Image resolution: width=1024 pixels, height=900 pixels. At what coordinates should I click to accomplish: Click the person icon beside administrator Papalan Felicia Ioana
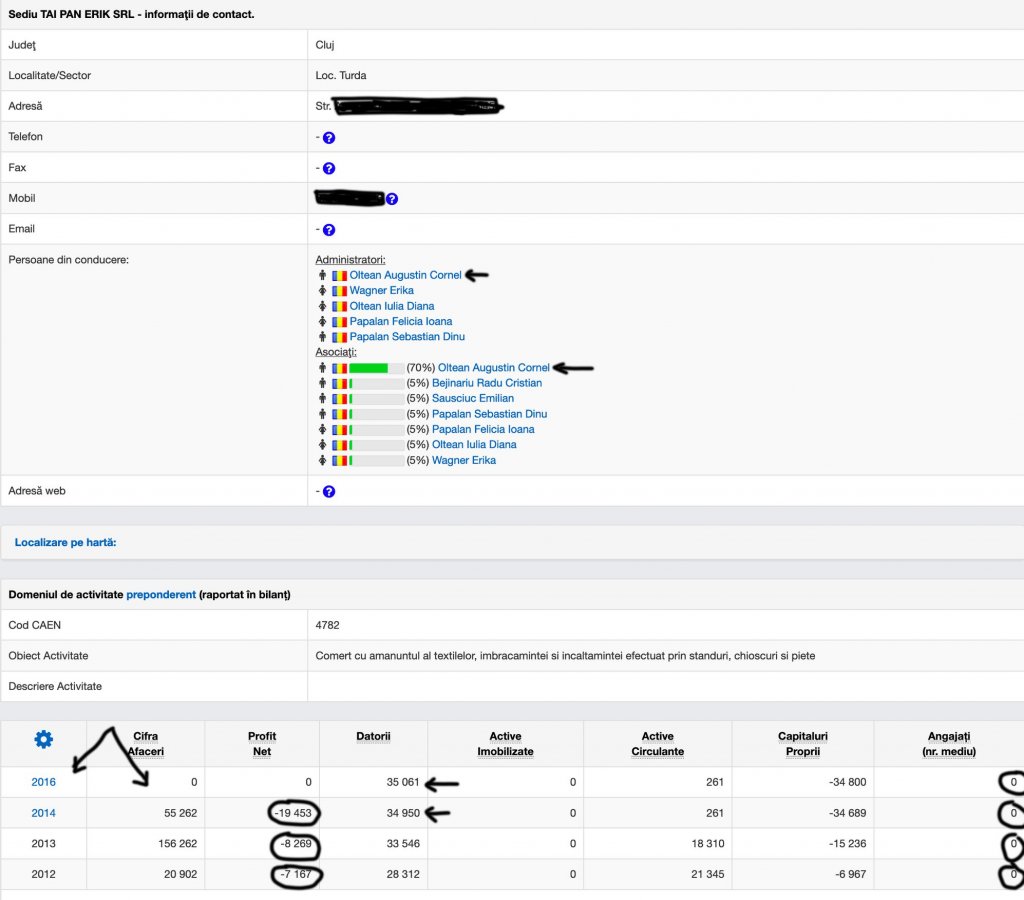click(322, 321)
